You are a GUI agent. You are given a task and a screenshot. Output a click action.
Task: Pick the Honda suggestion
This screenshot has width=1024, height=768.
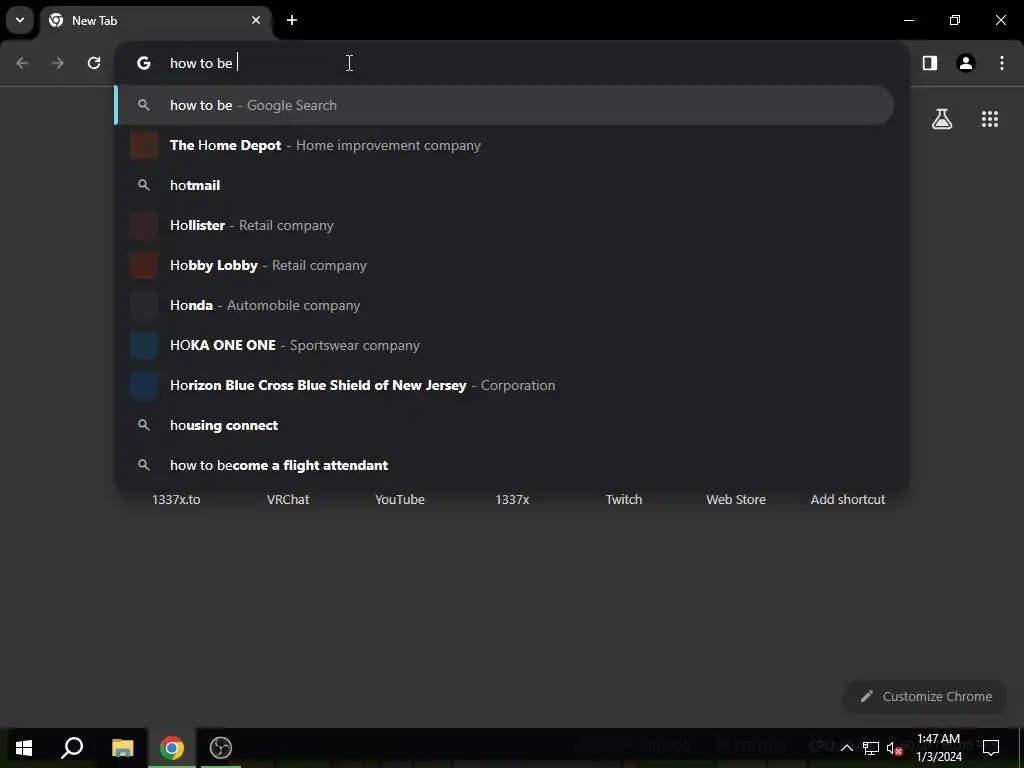click(x=504, y=305)
